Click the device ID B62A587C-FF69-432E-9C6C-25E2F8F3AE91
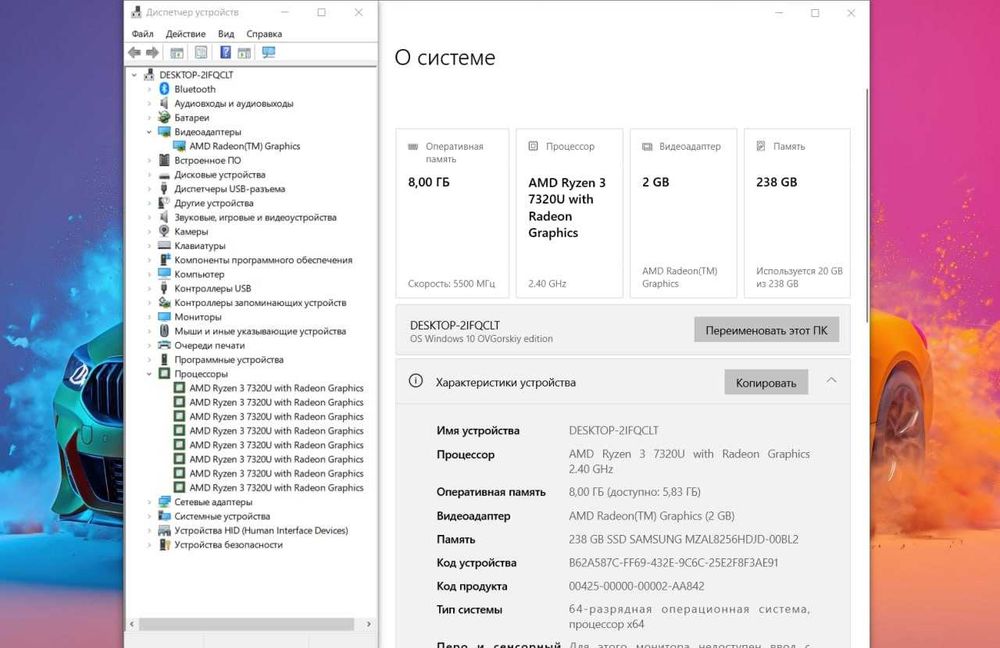This screenshot has width=1000, height=648. pos(673,563)
